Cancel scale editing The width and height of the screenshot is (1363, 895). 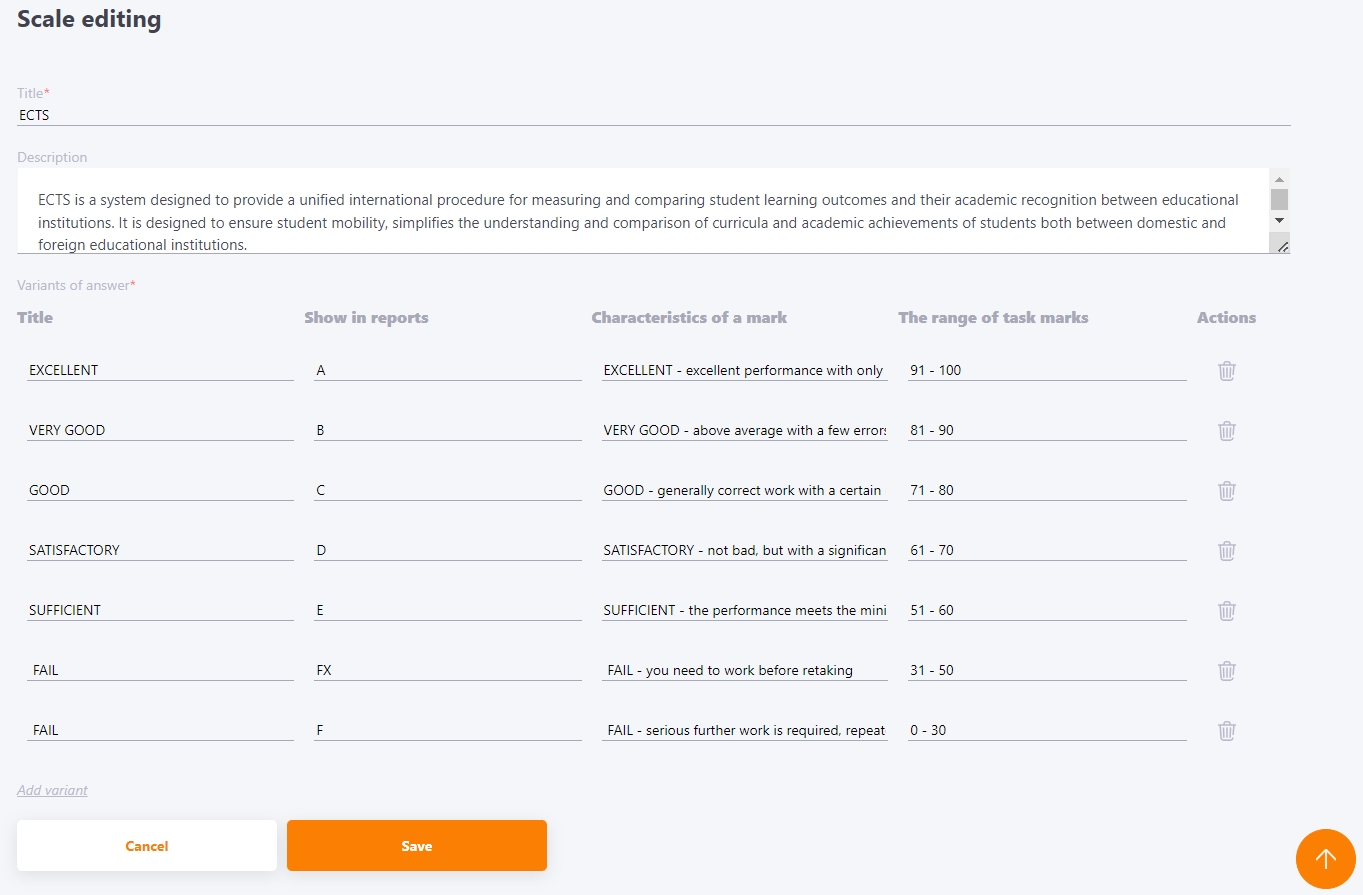pos(147,846)
